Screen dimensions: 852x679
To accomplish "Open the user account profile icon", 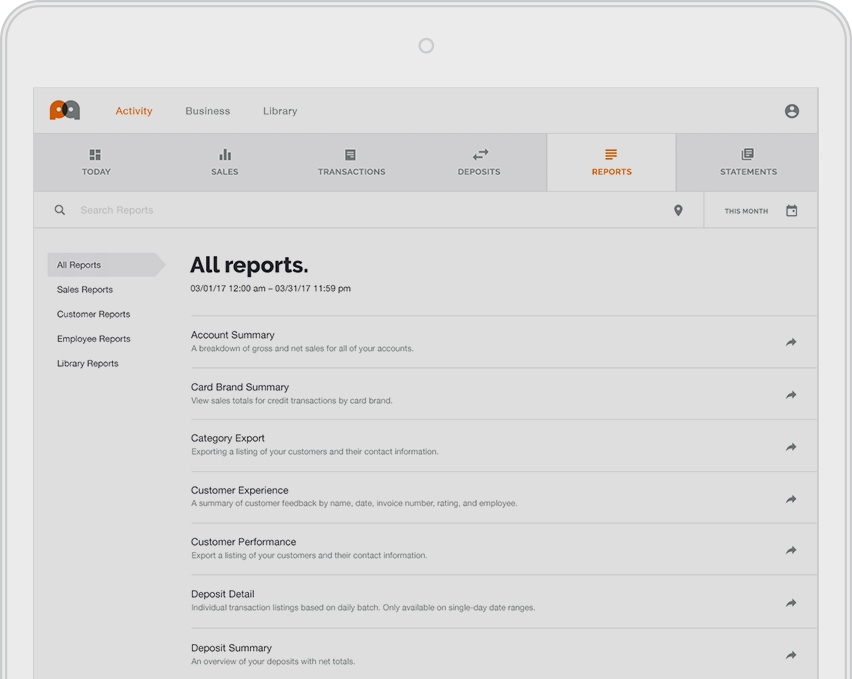I will click(792, 111).
